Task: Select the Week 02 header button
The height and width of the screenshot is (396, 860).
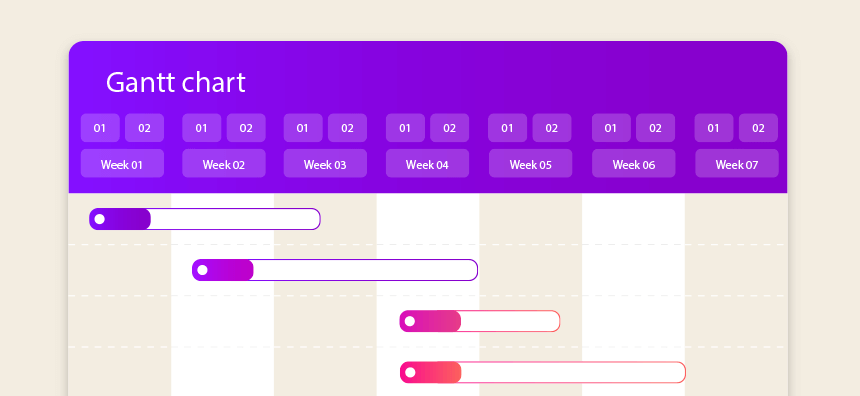Action: (224, 163)
